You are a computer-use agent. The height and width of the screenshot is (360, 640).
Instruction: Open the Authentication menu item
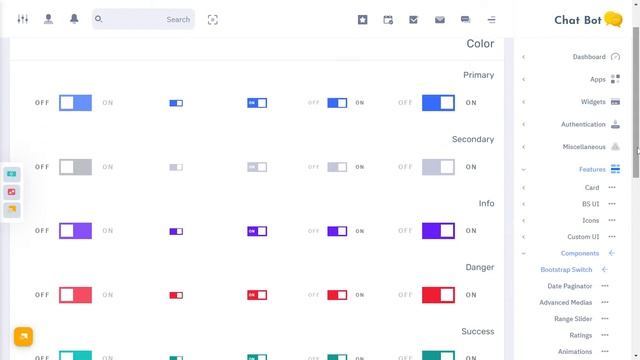pyautogui.click(x=583, y=124)
